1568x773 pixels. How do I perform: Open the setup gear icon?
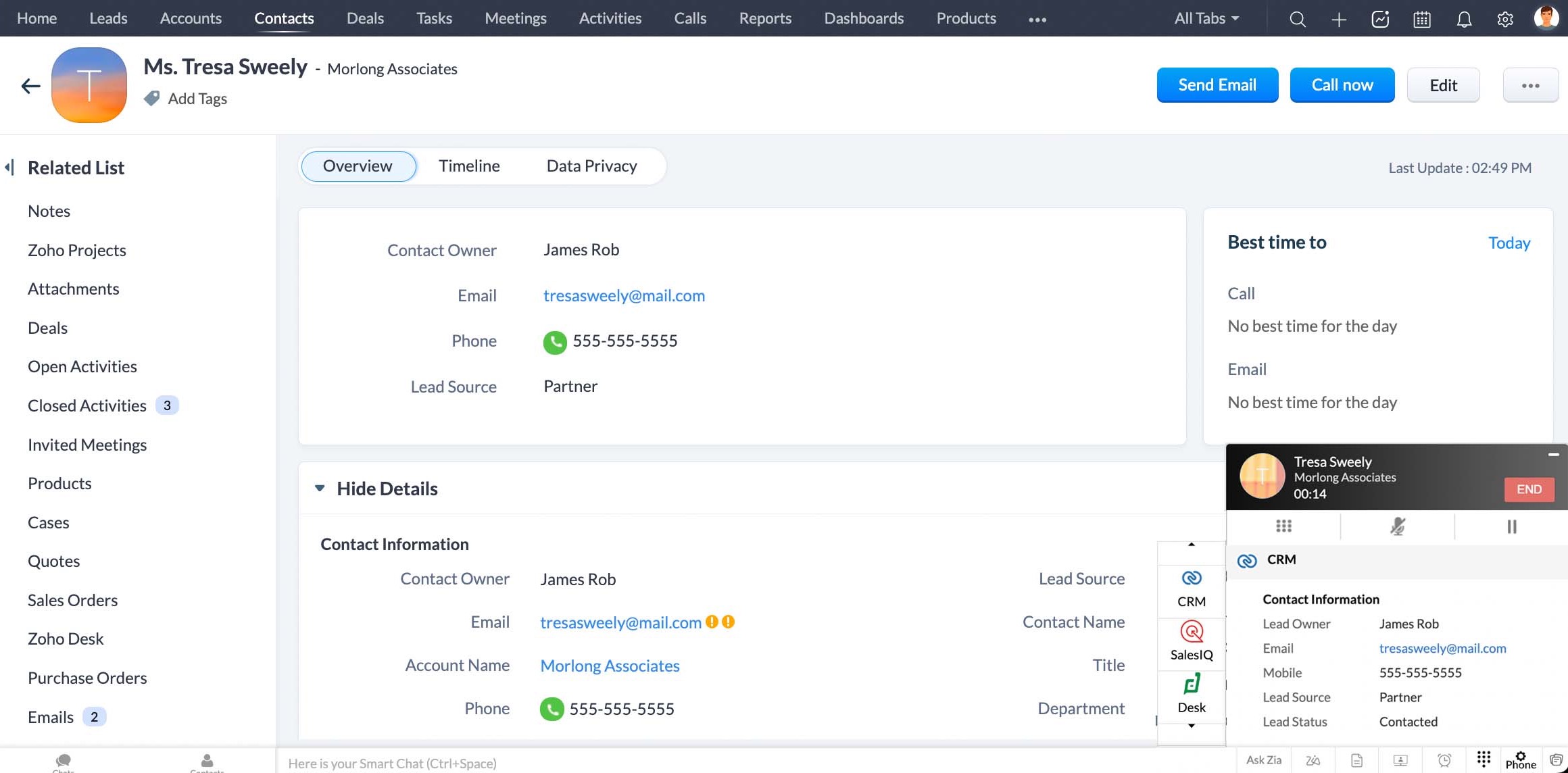pos(1505,19)
